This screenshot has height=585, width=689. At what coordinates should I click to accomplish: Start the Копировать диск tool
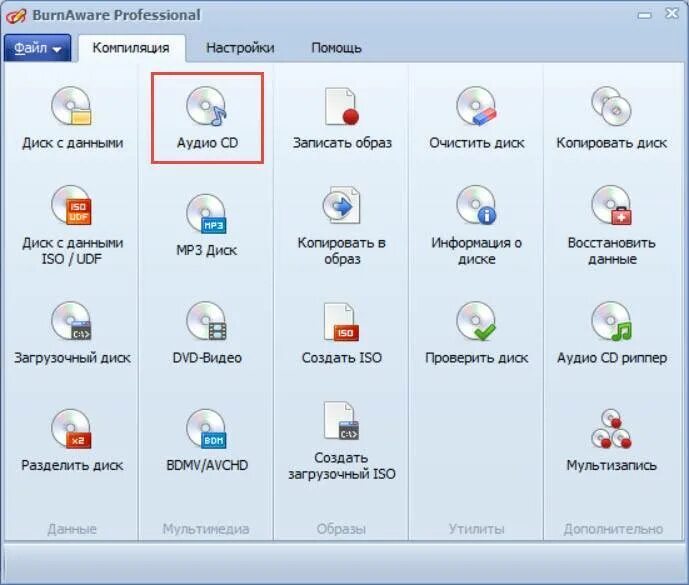coord(612,118)
